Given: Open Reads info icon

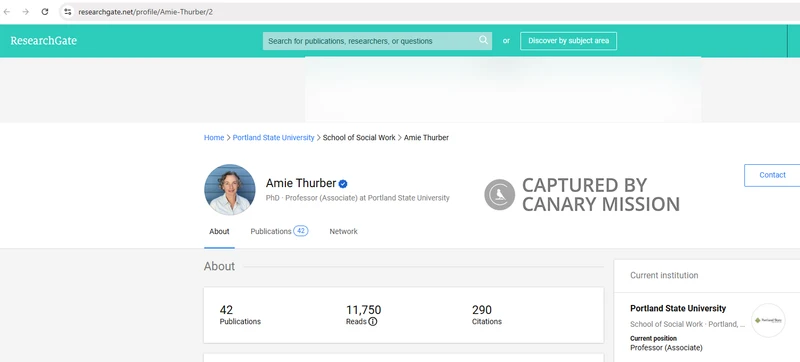Looking at the screenshot, I should pos(372,321).
